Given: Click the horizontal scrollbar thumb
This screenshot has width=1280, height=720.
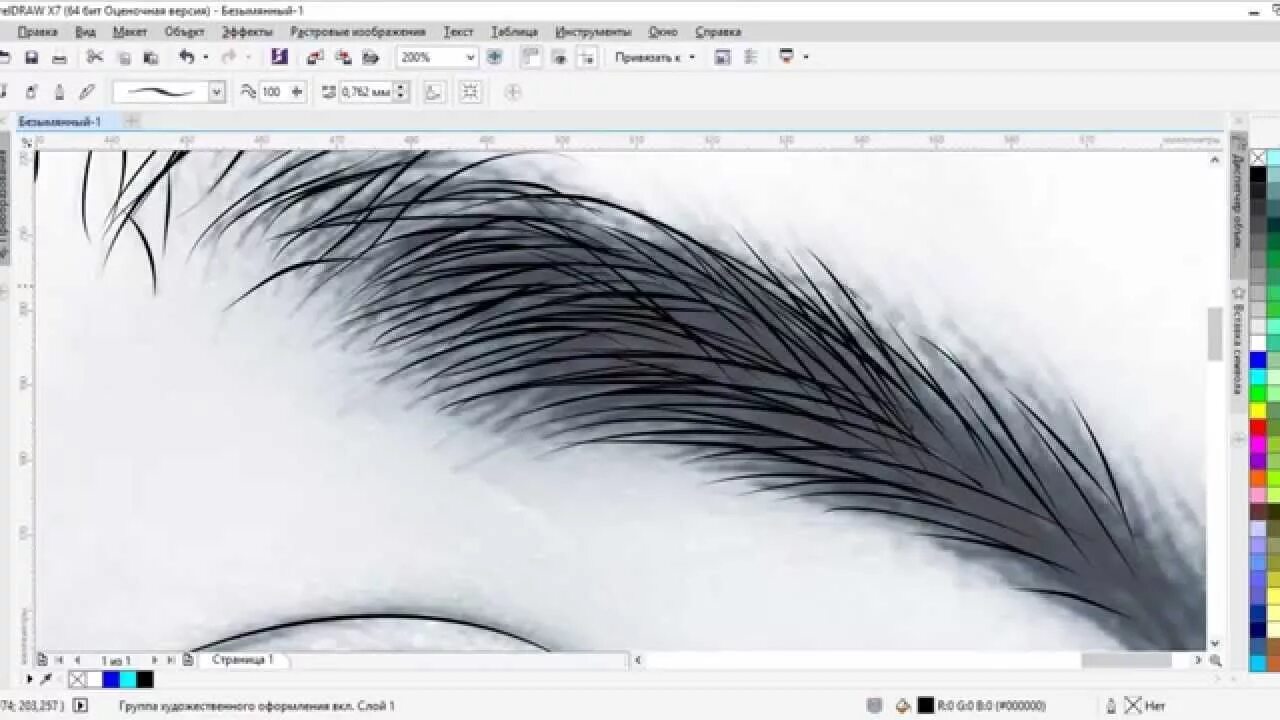Looking at the screenshot, I should click(x=1126, y=661).
